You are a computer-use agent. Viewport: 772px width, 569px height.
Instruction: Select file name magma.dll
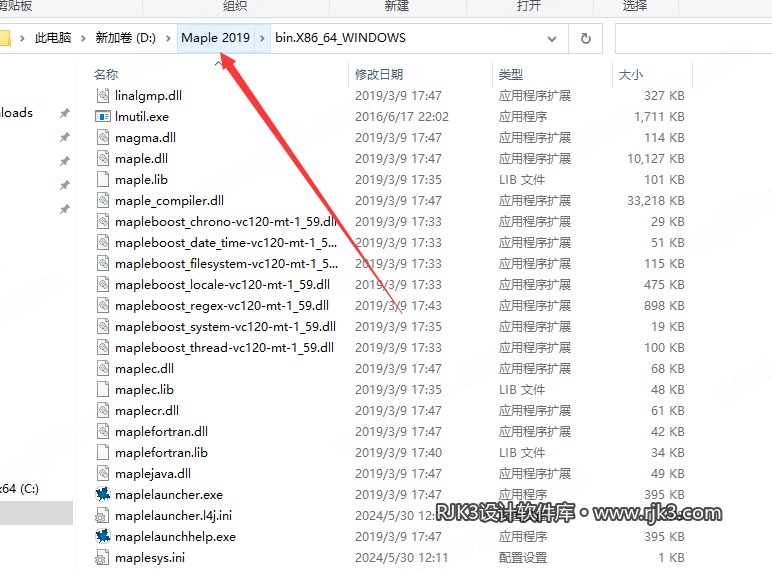point(145,138)
